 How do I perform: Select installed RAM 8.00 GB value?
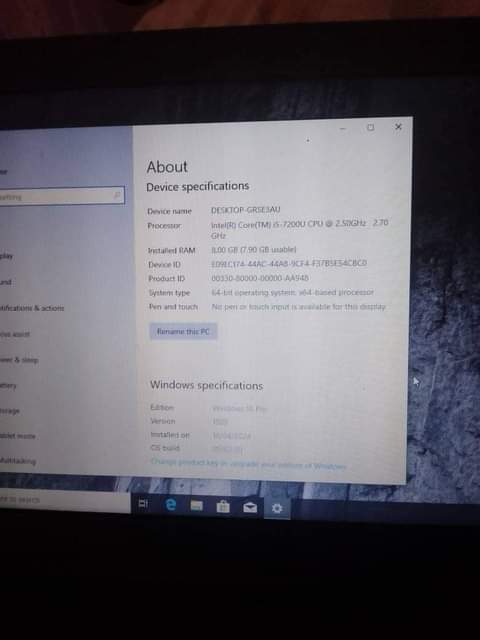[x=253, y=249]
